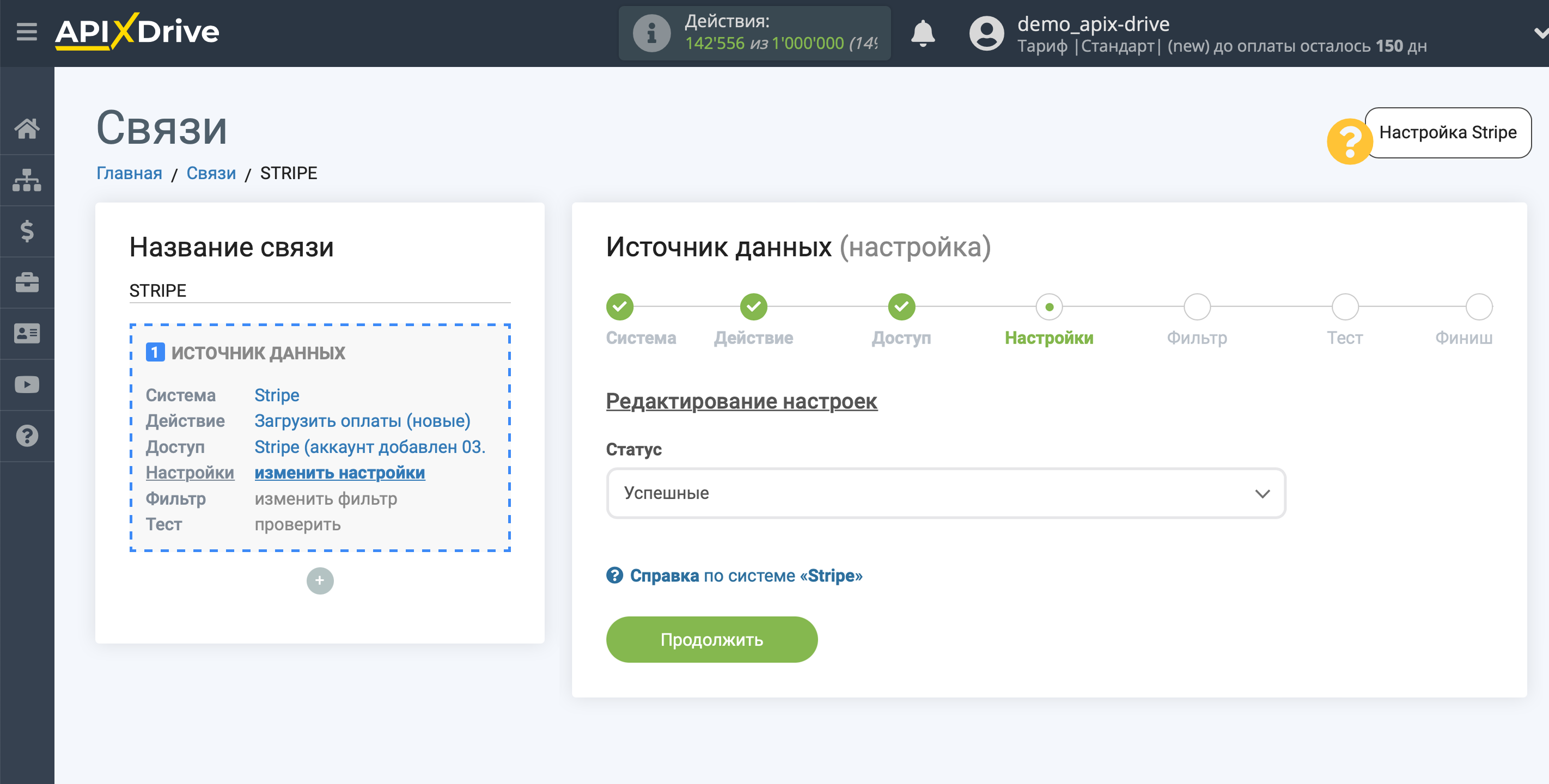Go to the Система step

point(619,307)
